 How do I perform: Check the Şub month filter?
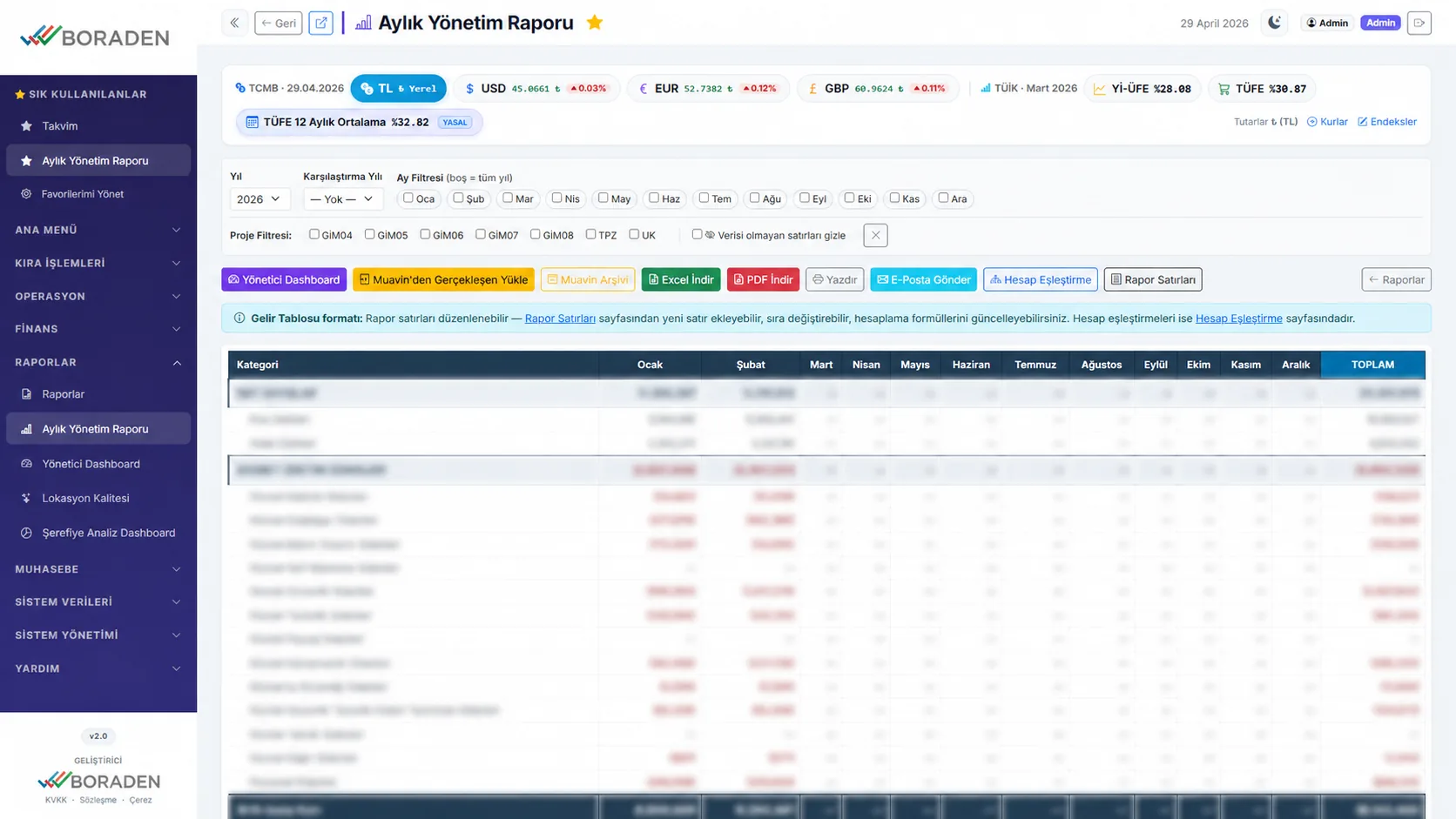[458, 198]
